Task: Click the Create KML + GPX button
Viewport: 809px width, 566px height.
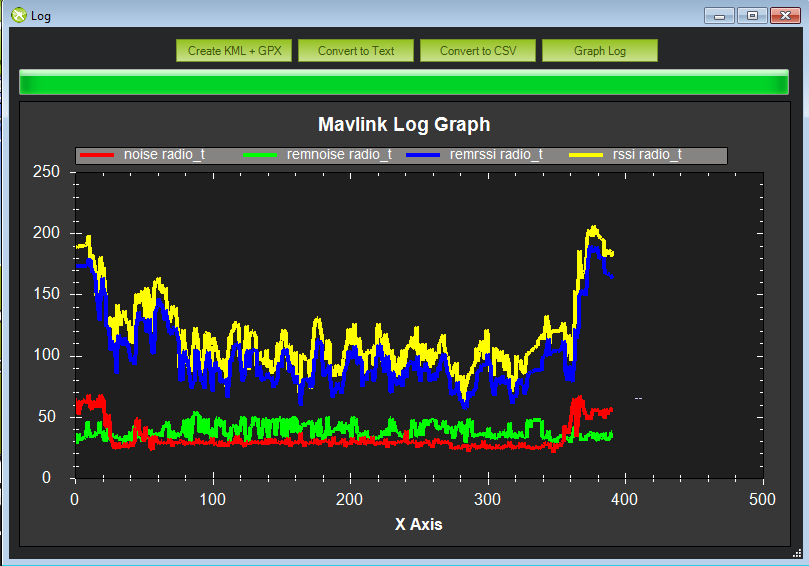Action: coord(234,51)
